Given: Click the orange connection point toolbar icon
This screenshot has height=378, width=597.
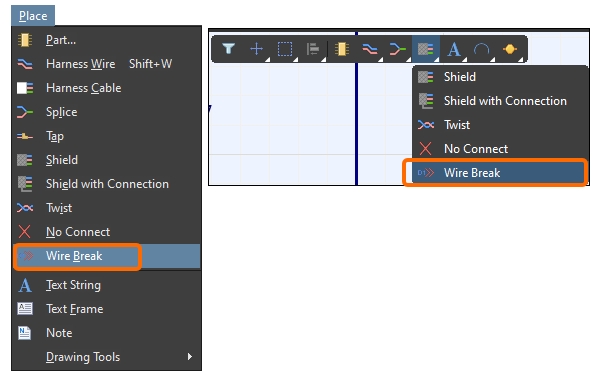Looking at the screenshot, I should [x=509, y=49].
